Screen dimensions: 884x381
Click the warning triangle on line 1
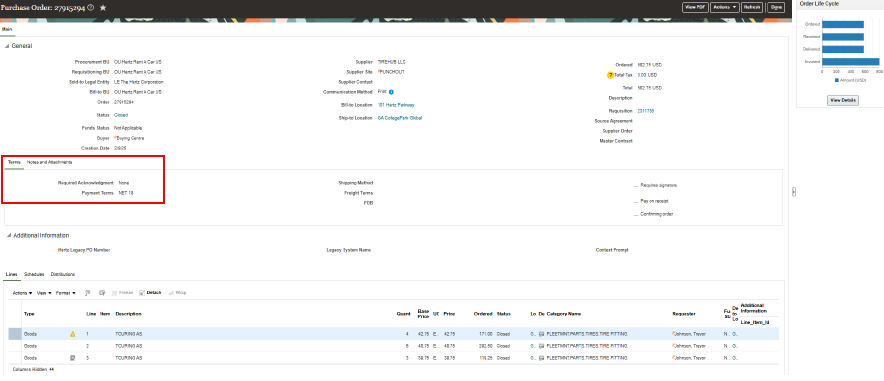pyautogui.click(x=72, y=334)
